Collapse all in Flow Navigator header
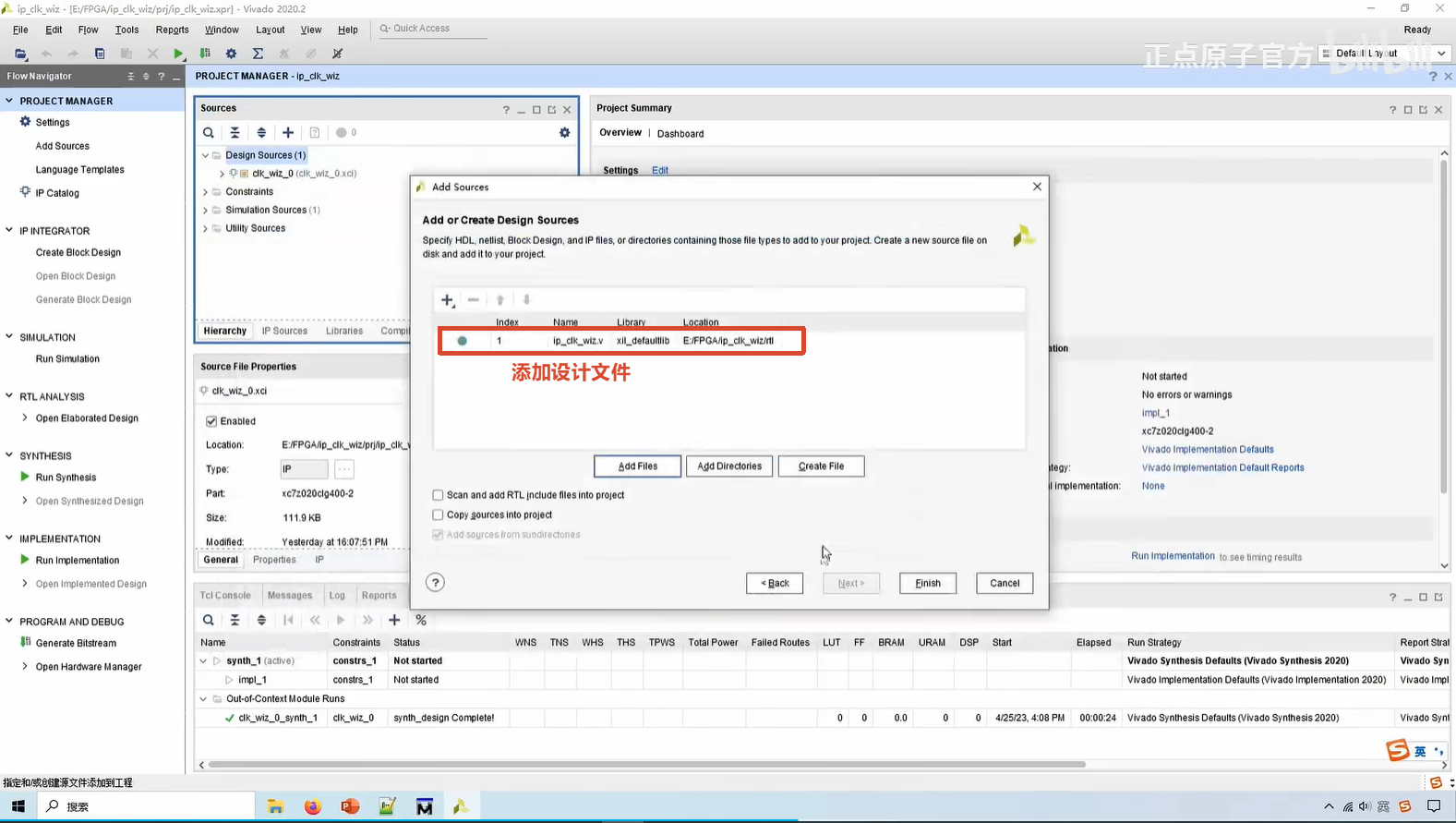1456x823 pixels. tap(130, 77)
